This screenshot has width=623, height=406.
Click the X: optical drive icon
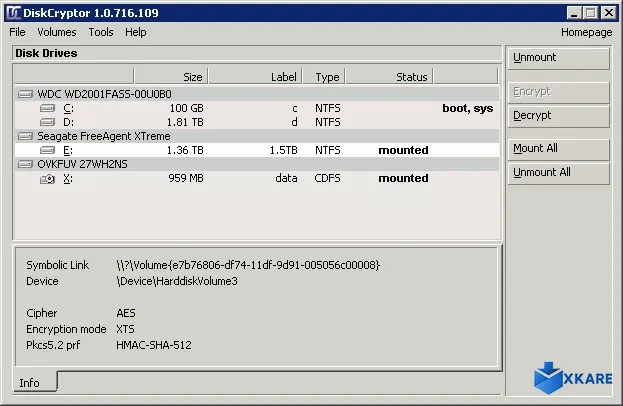[x=47, y=179]
